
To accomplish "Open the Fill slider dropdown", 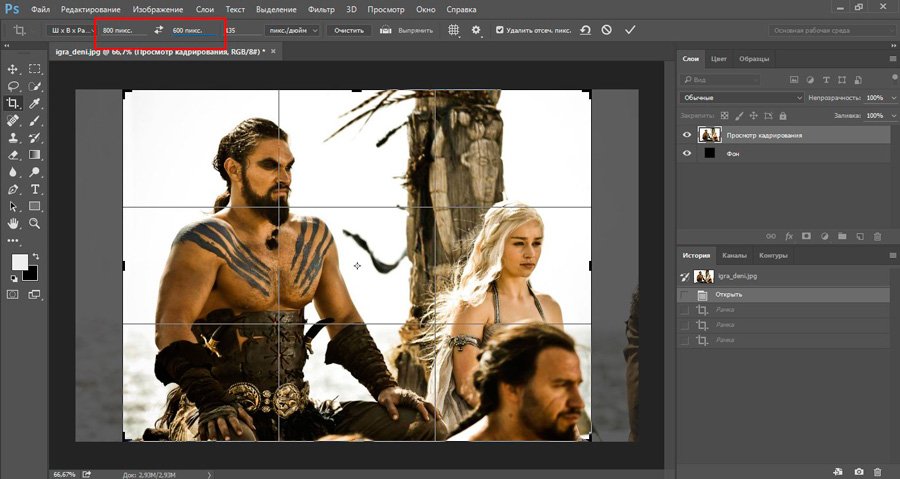I will [893, 116].
